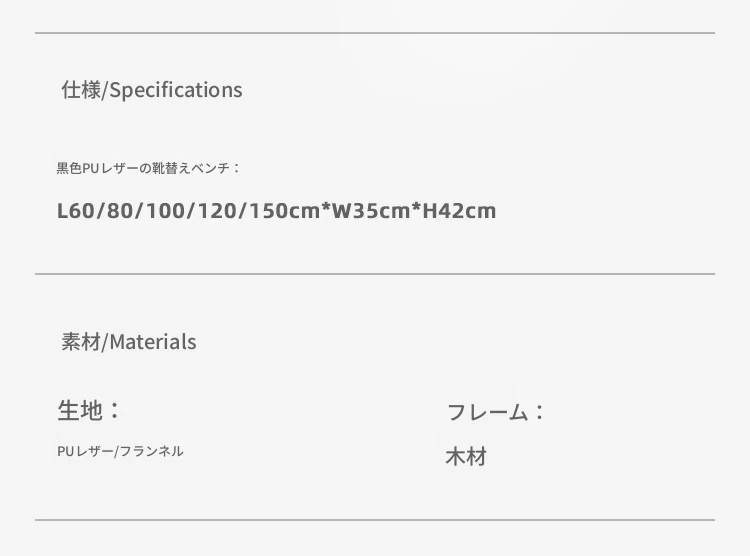Click the 仕様/Specifications heading
750x556 pixels.
(x=152, y=90)
